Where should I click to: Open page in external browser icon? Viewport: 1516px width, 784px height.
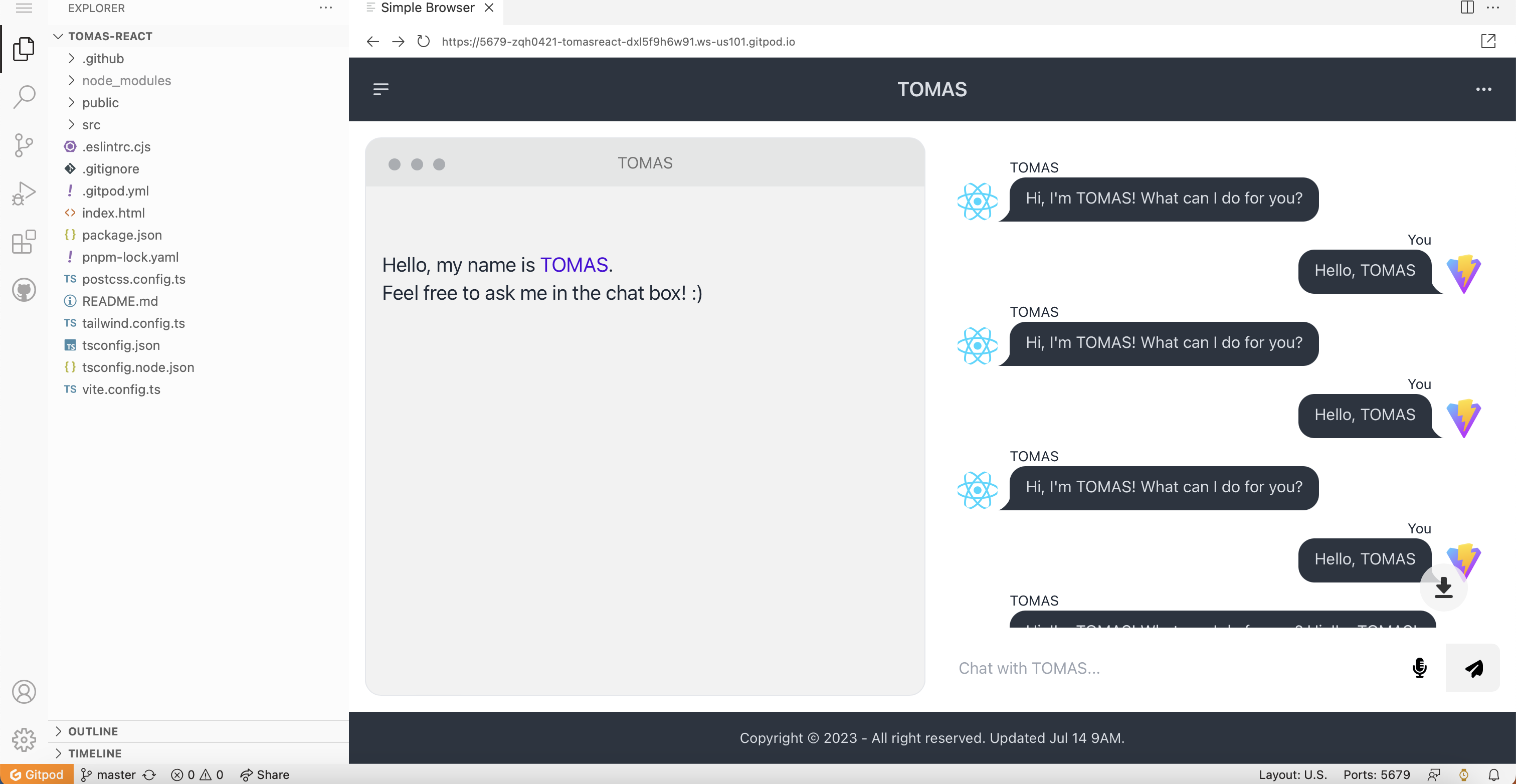pyautogui.click(x=1488, y=41)
